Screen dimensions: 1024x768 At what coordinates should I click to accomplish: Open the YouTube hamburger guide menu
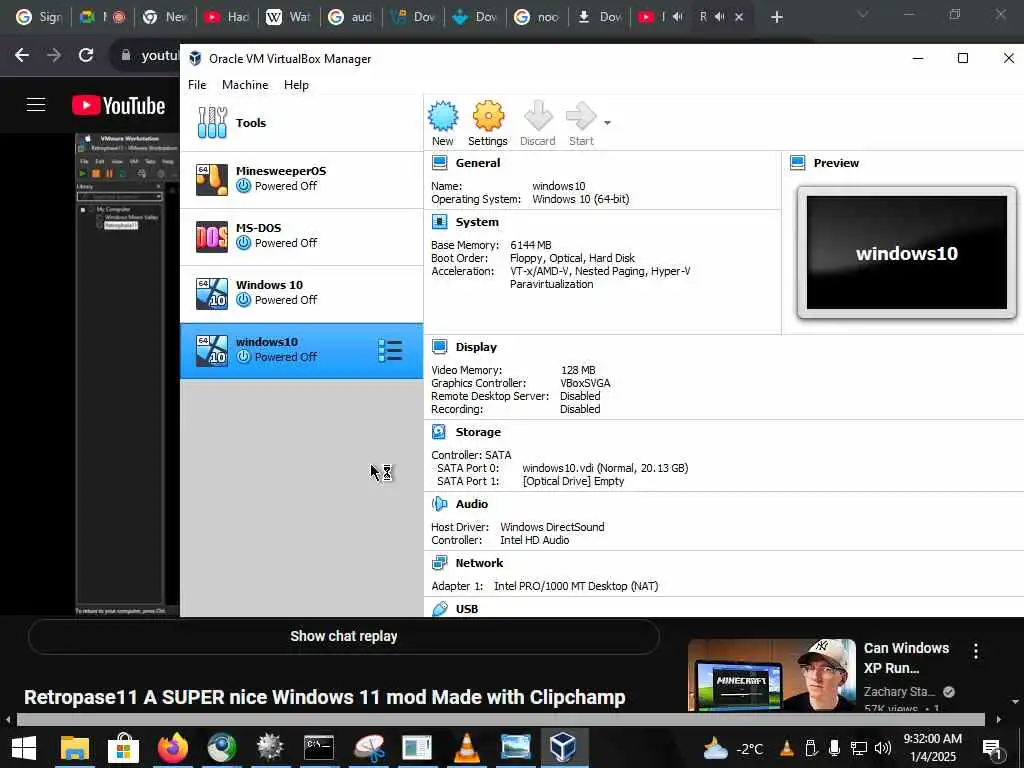tap(36, 104)
